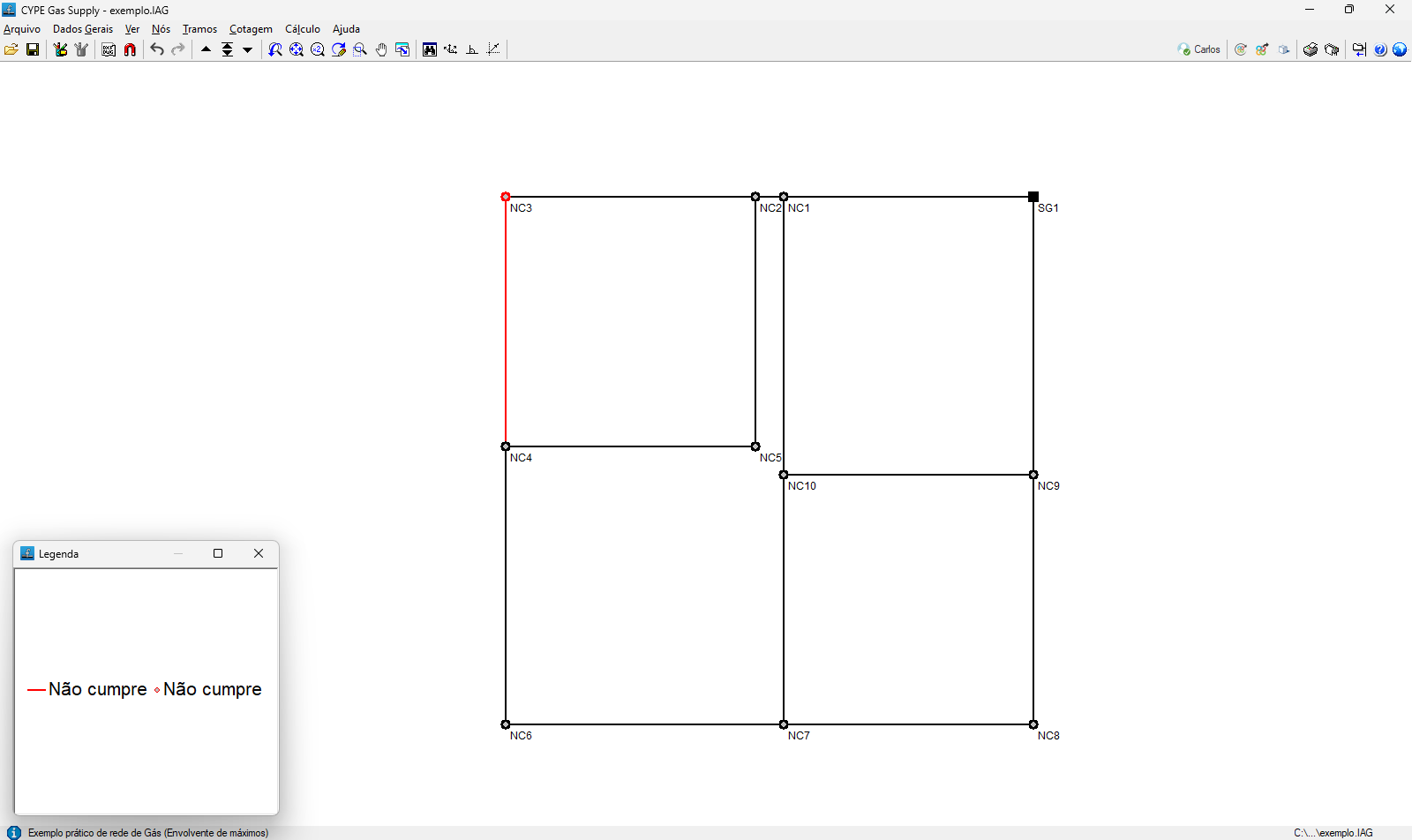This screenshot has width=1412, height=840.
Task: Click the black down-arrow toolbar icon
Action: click(248, 49)
